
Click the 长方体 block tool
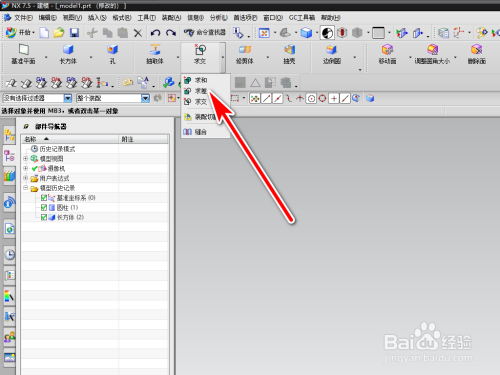point(68,54)
